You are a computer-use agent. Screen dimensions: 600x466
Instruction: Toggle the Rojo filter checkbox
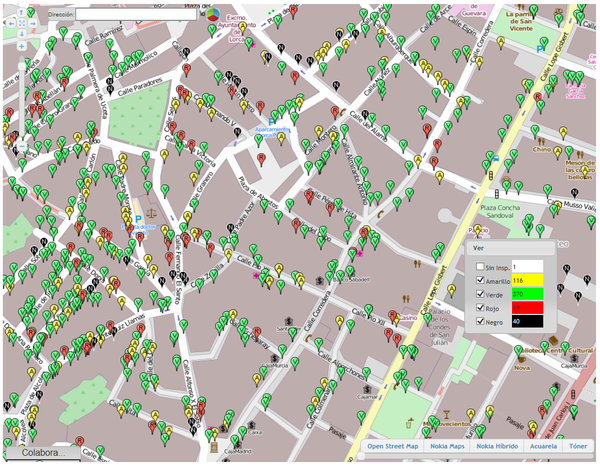tap(479, 309)
